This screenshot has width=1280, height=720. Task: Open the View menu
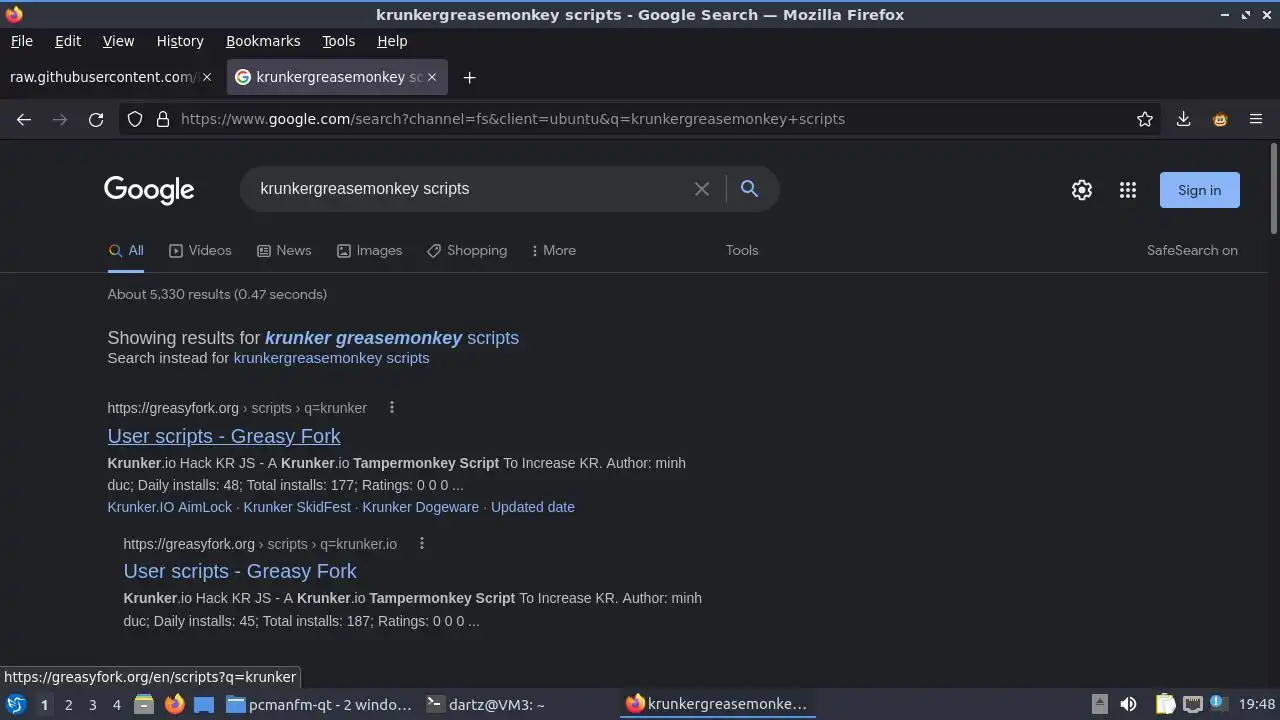pos(118,41)
